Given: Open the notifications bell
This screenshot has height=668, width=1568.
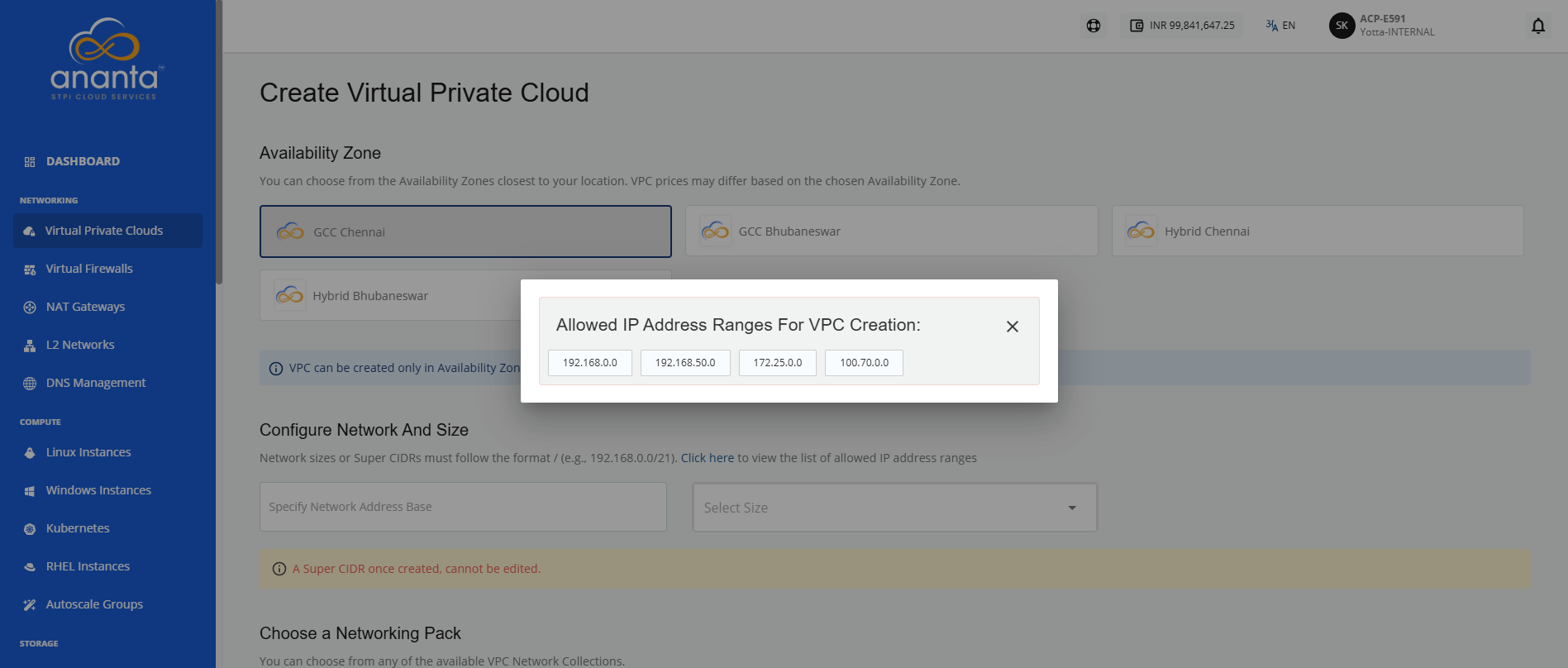Looking at the screenshot, I should pyautogui.click(x=1538, y=26).
